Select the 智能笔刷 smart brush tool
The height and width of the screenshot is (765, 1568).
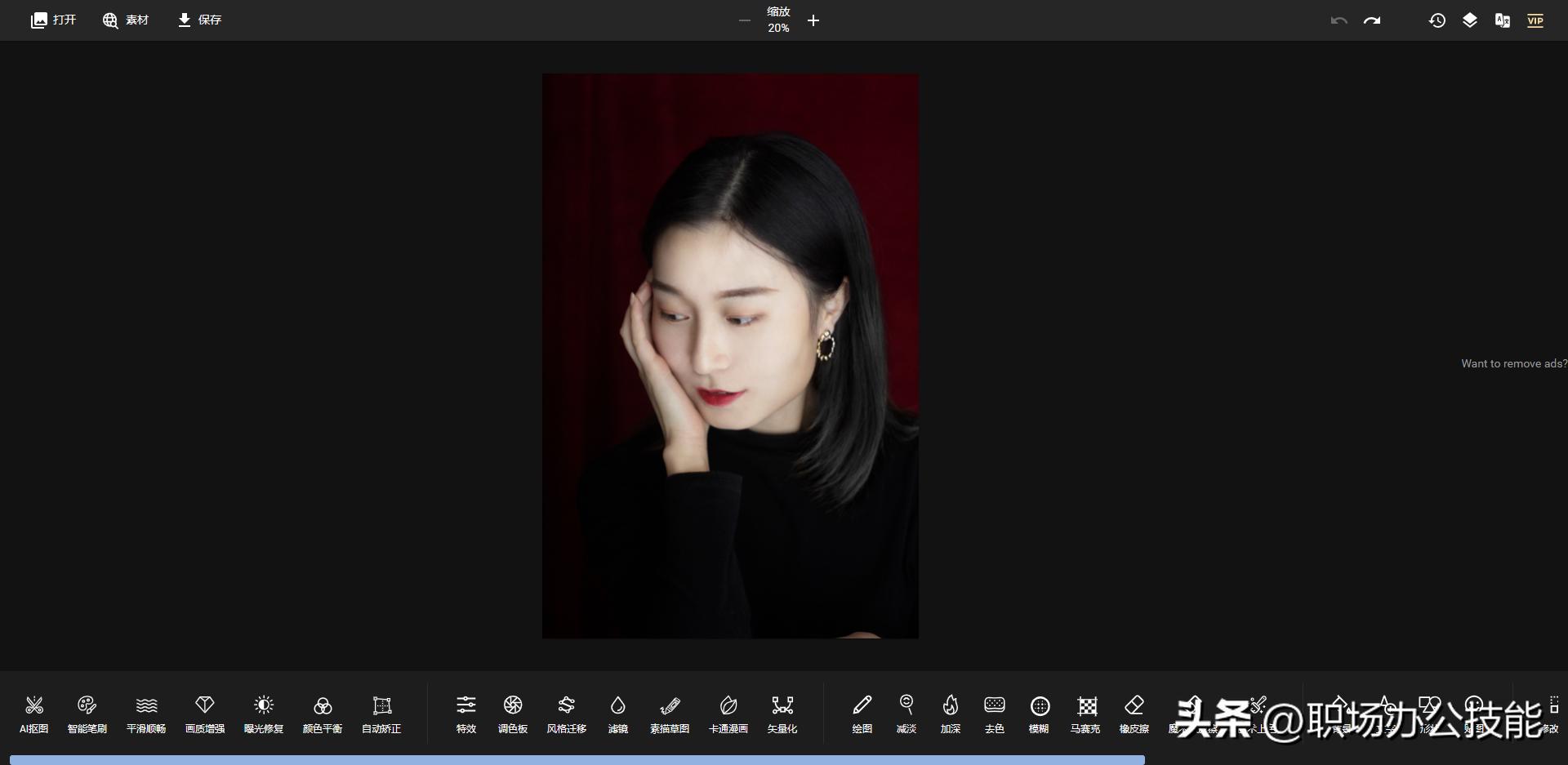pos(87,714)
